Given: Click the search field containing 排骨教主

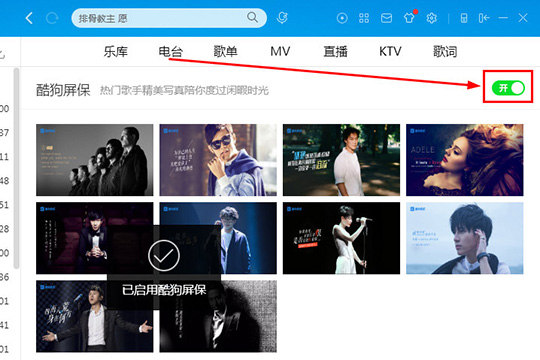Looking at the screenshot, I should pos(169,18).
